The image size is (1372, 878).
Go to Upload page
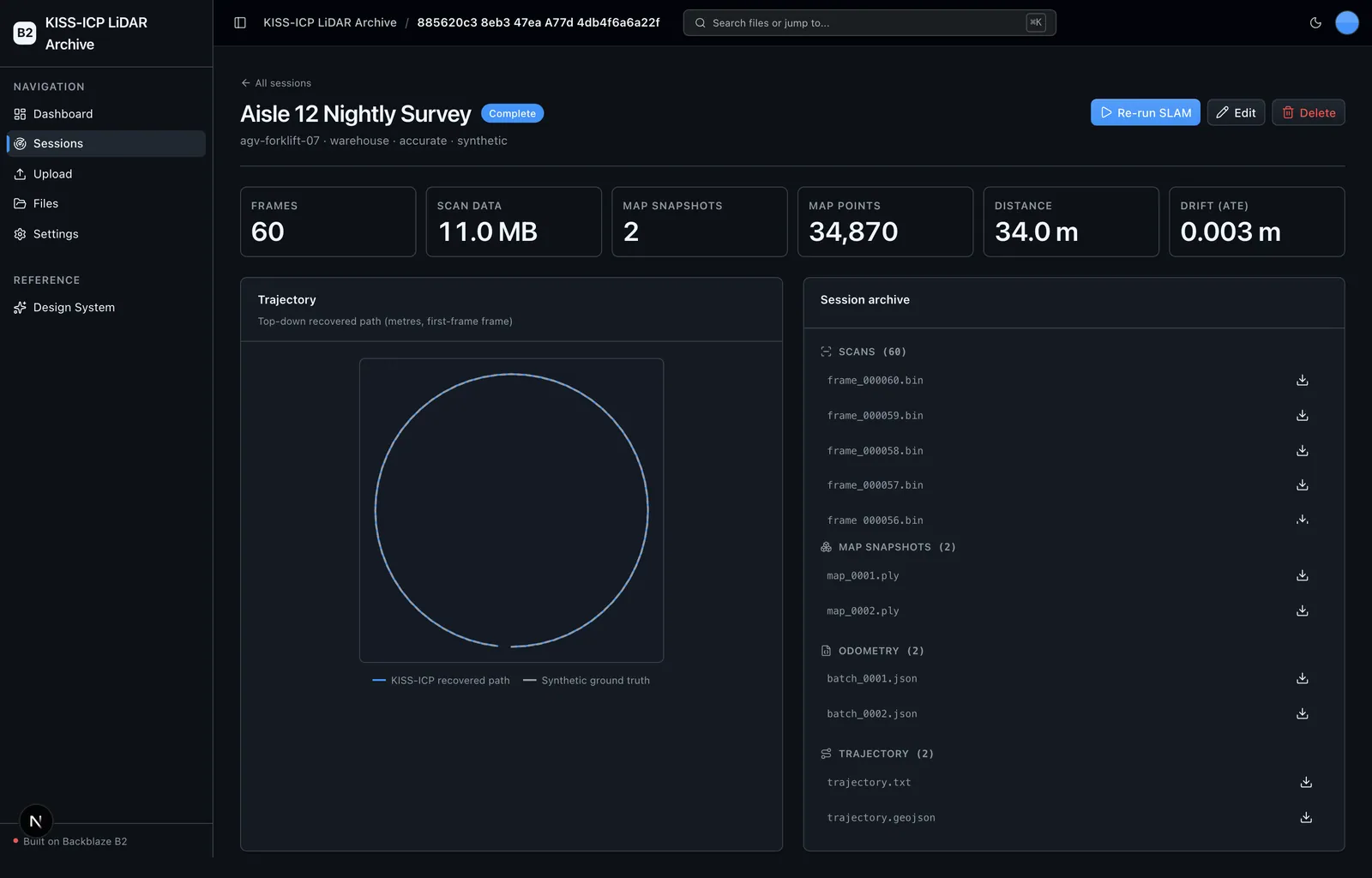tap(106, 174)
